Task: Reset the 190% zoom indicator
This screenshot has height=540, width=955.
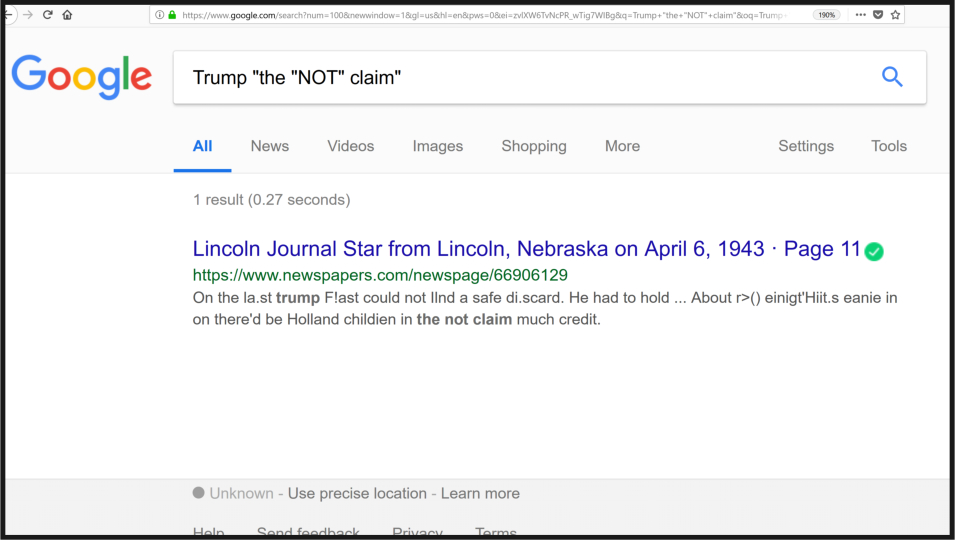Action: 826,15
